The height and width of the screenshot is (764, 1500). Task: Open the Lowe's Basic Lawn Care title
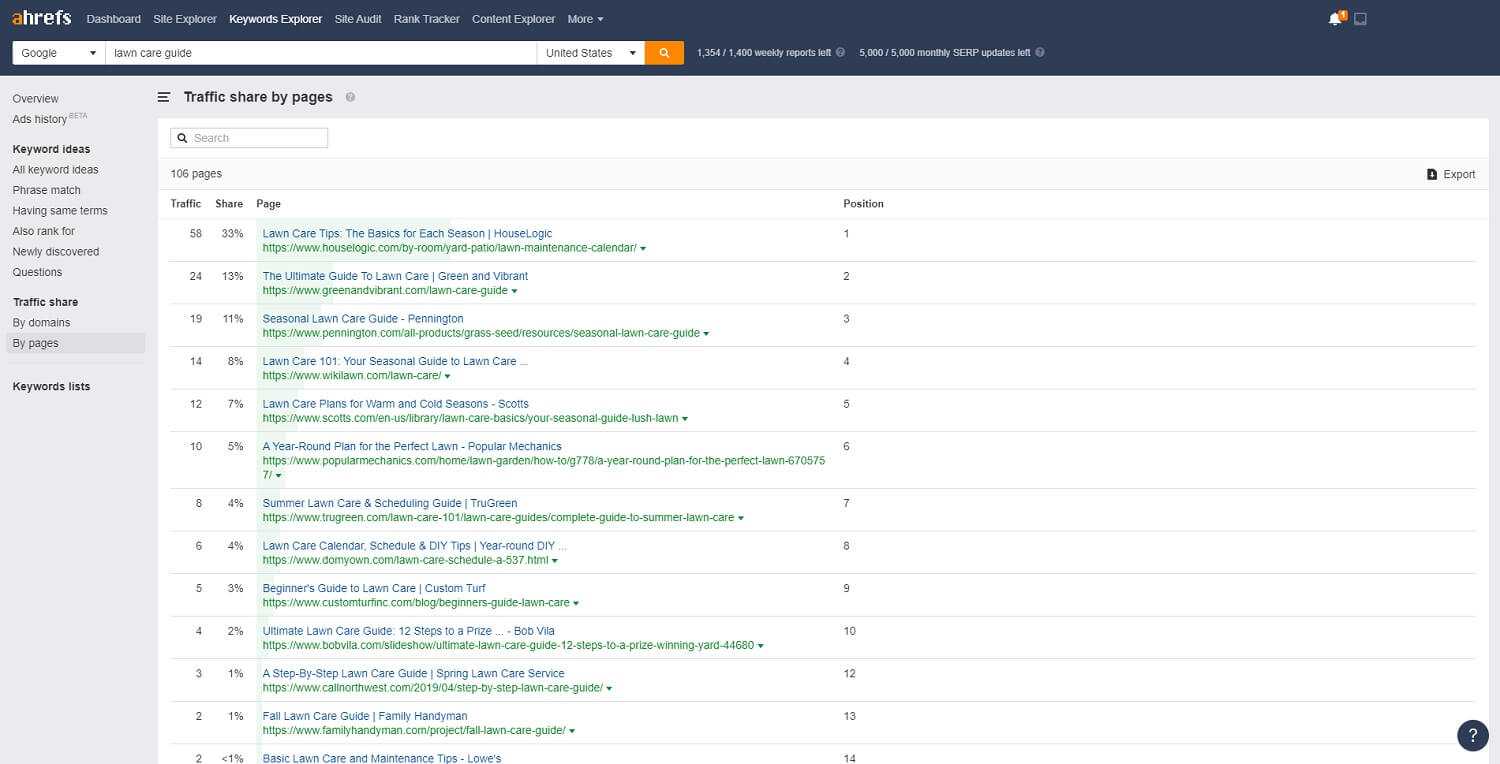pos(382,758)
